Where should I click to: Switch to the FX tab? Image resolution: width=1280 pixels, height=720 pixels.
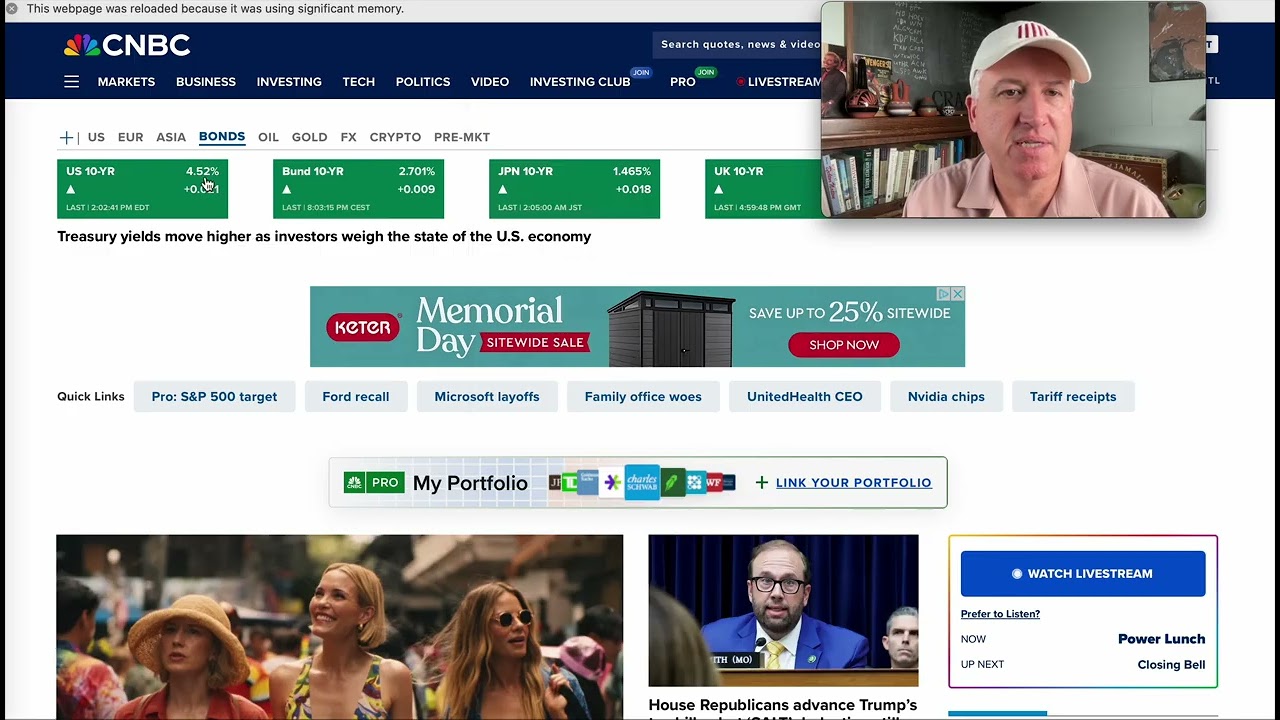[x=348, y=137]
